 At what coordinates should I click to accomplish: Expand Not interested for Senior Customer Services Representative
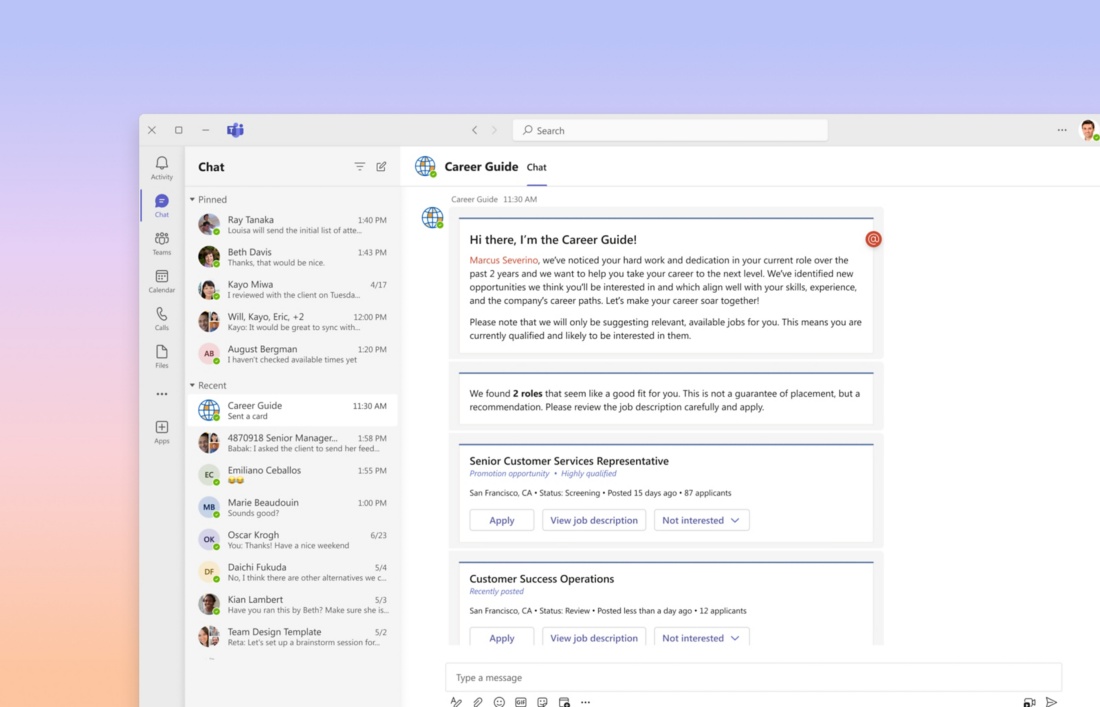[702, 520]
